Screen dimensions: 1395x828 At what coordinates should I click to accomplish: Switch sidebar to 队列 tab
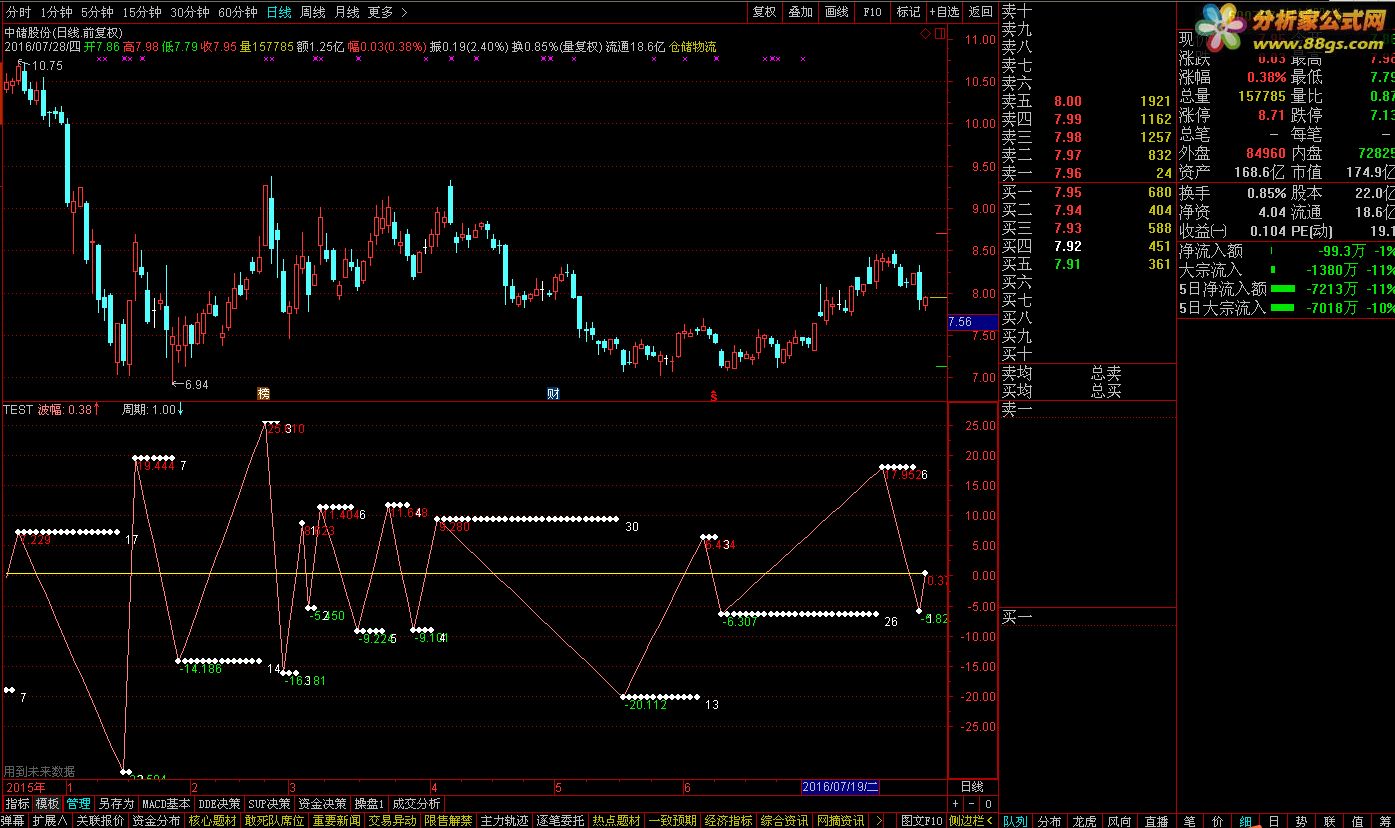(1015, 820)
